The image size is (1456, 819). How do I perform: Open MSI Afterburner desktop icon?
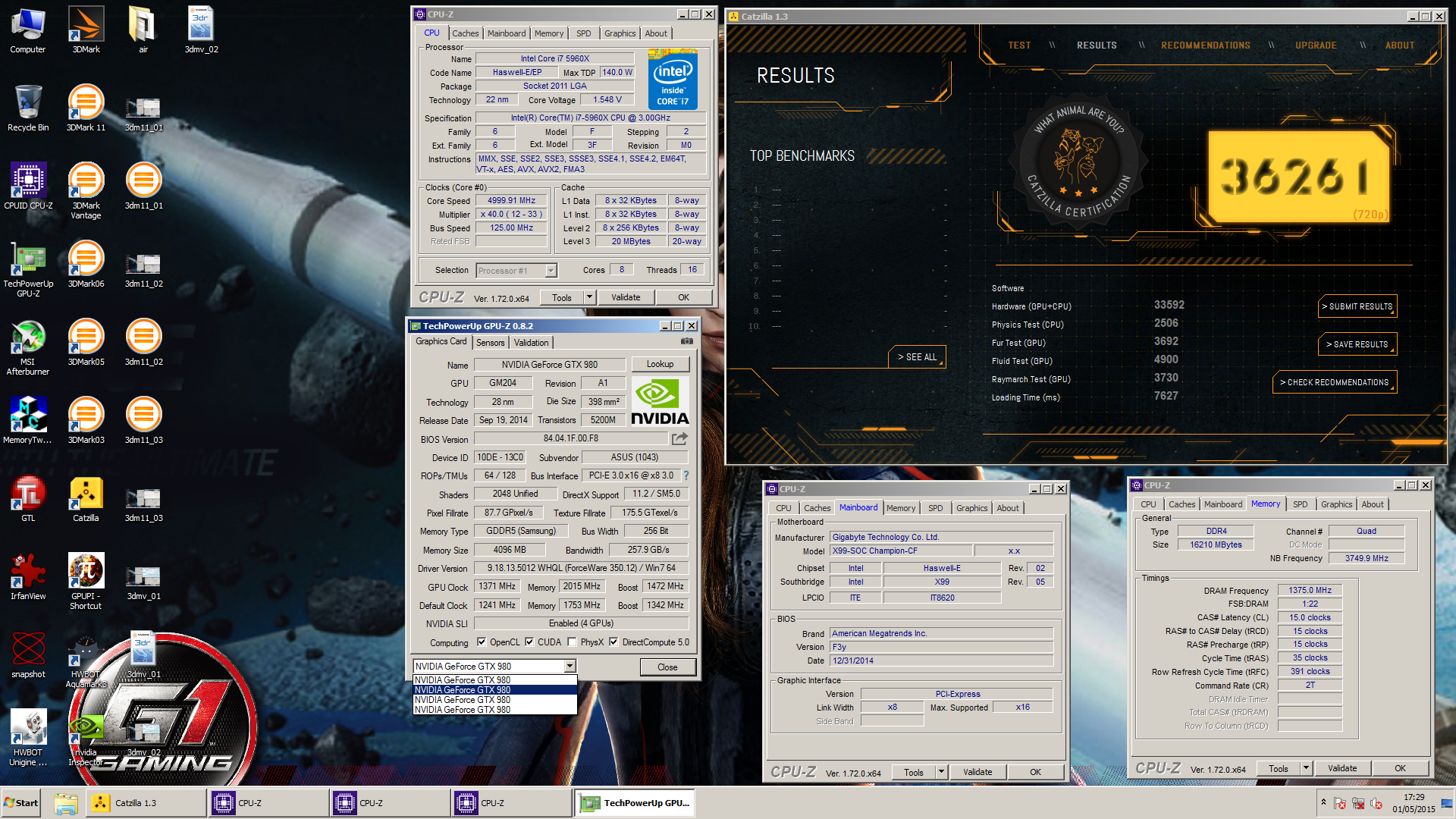(x=28, y=347)
